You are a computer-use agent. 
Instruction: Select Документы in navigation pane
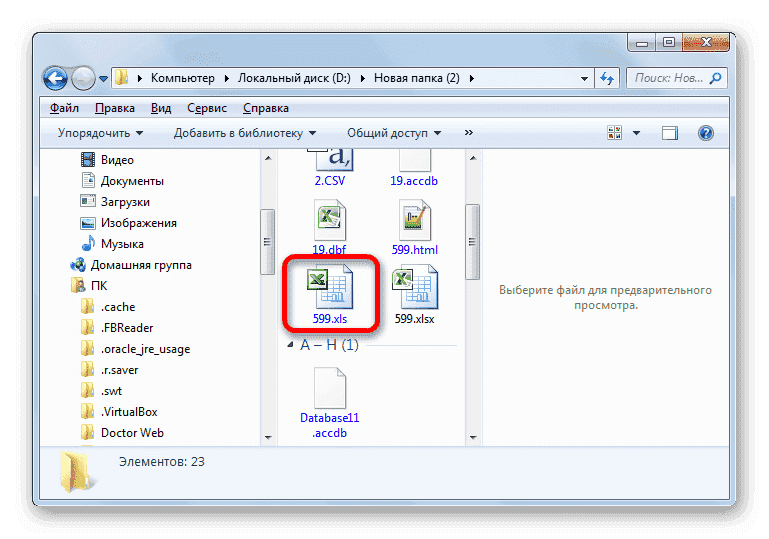(x=132, y=181)
